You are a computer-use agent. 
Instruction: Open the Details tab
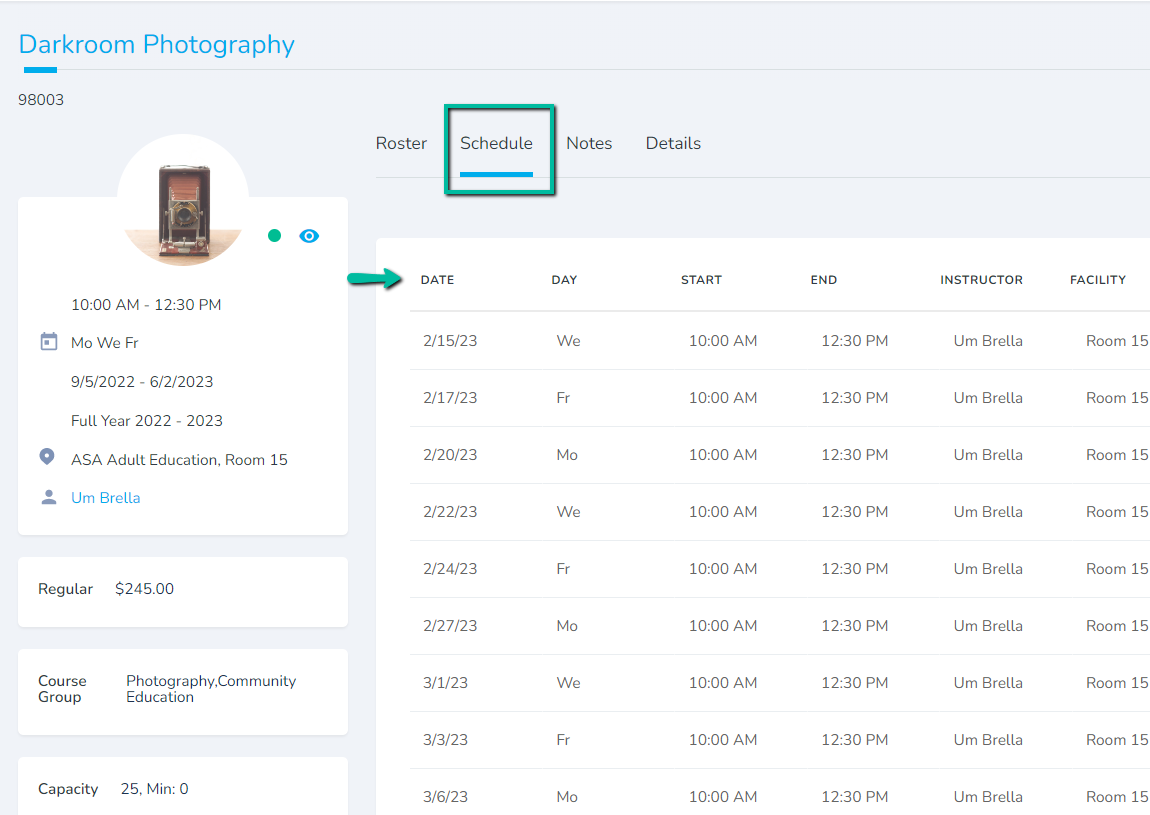tap(673, 143)
